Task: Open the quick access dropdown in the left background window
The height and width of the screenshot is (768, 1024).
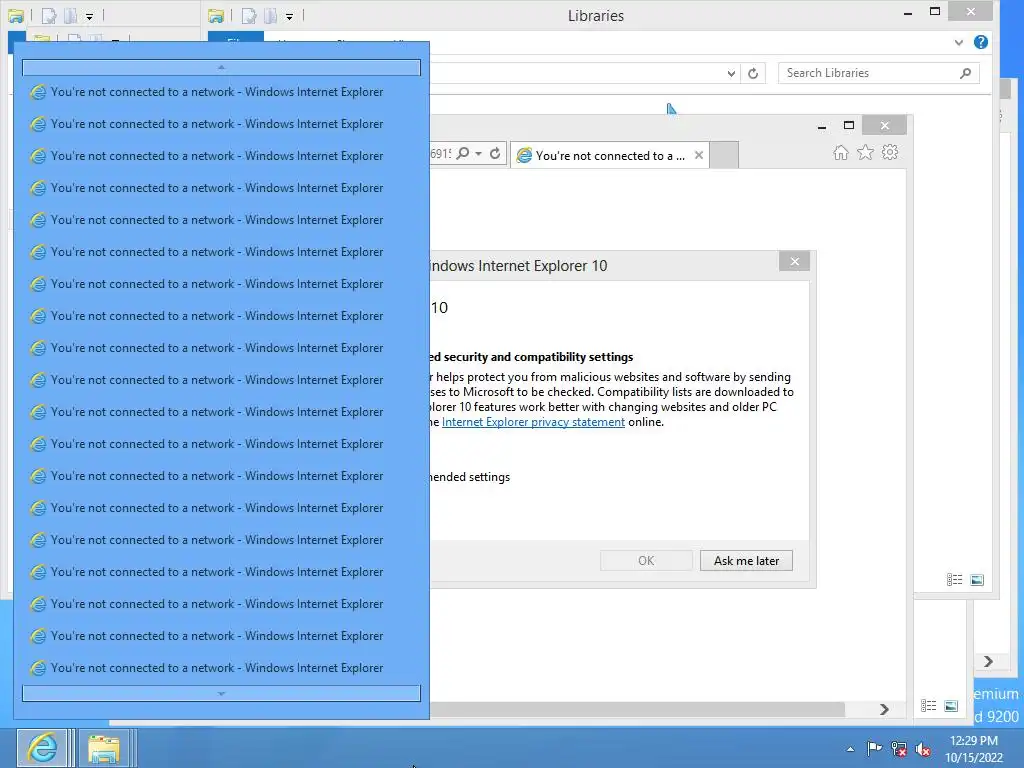Action: coord(89,16)
